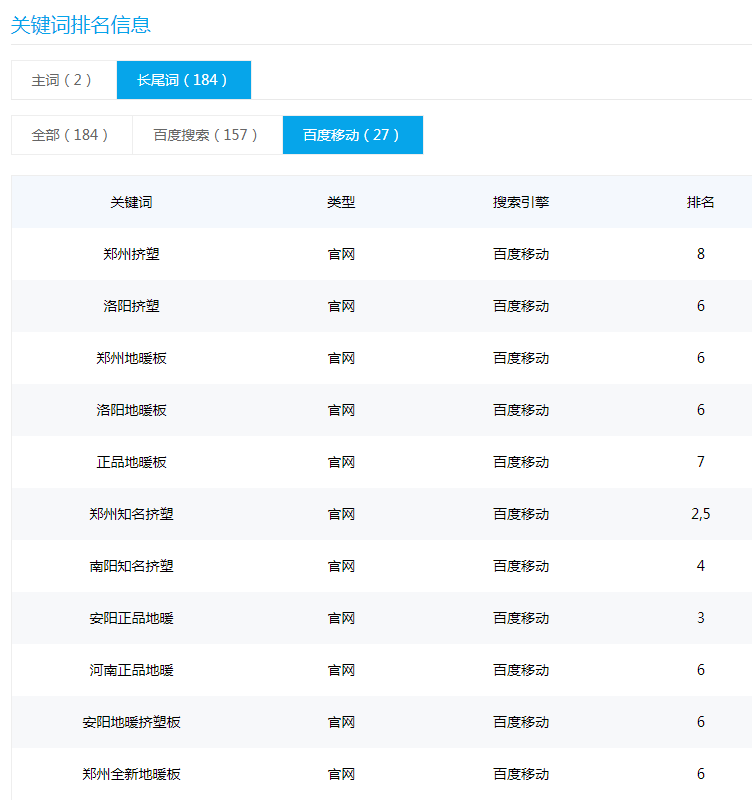This screenshot has height=800, width=752.
Task: Click the 搜索引擎 column header
Action: click(x=521, y=203)
